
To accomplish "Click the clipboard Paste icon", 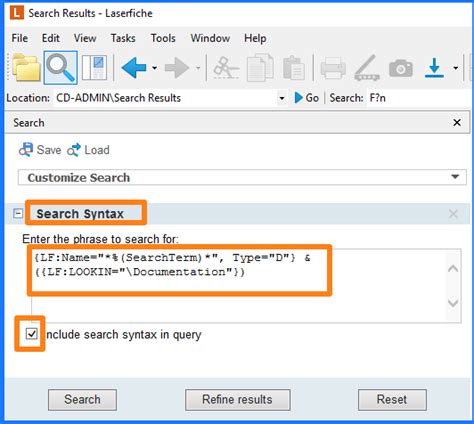I will 293,68.
